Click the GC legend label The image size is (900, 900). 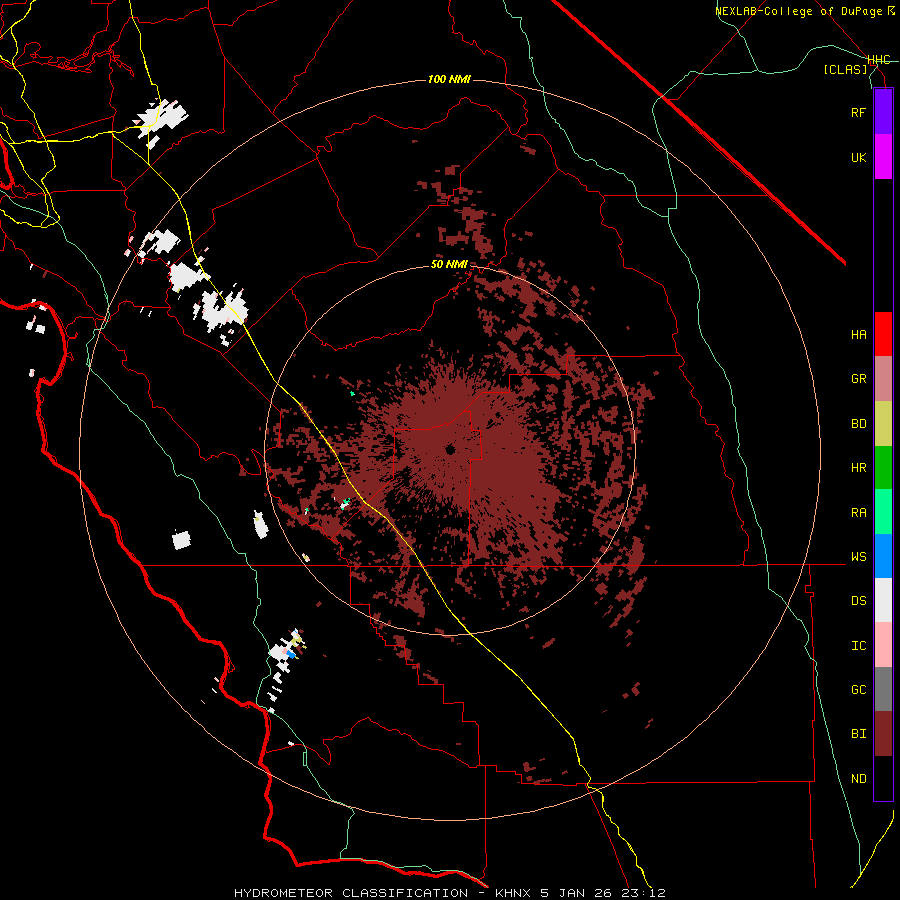[x=858, y=689]
